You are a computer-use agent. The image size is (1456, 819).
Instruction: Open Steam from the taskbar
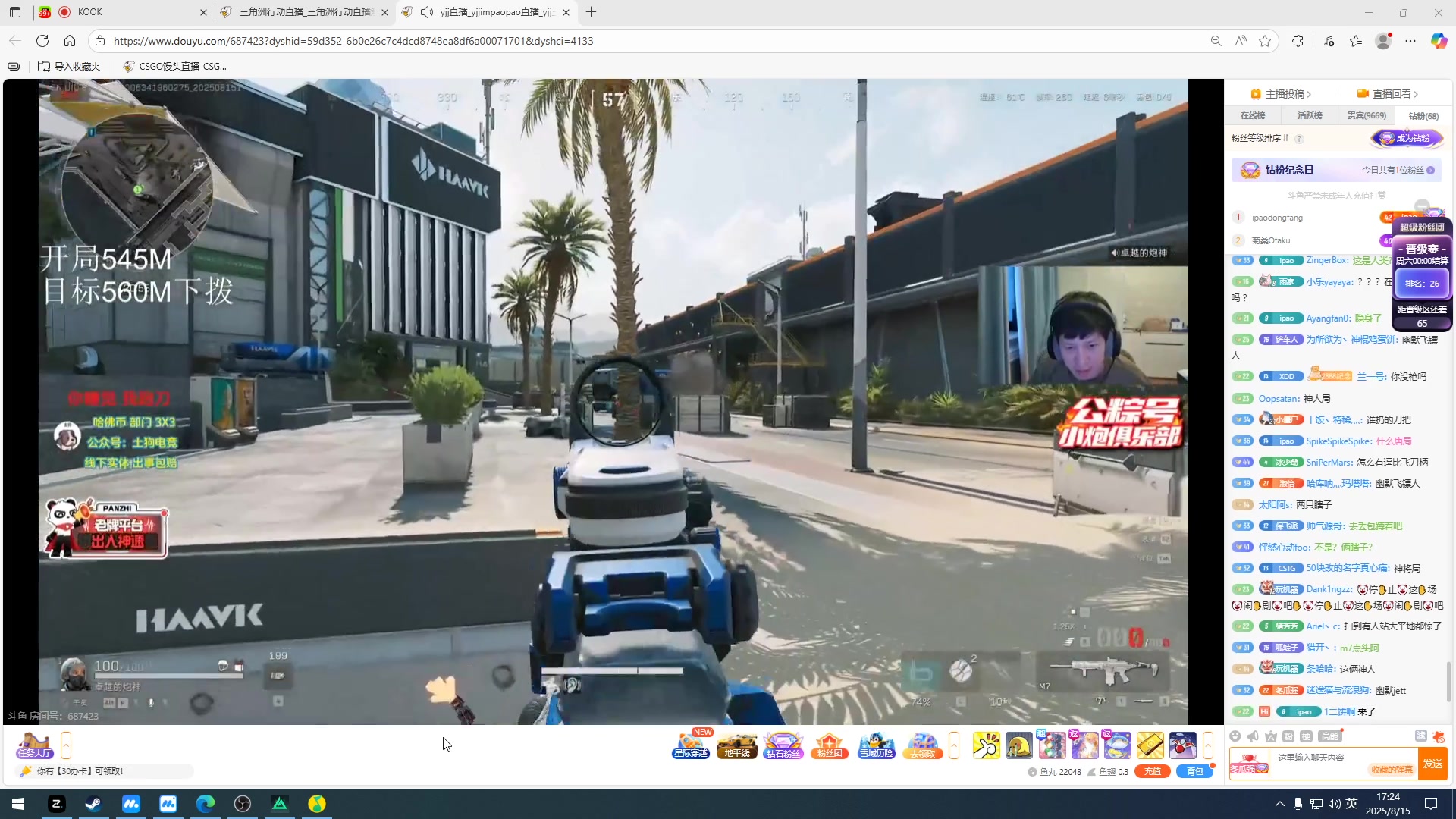click(x=93, y=804)
